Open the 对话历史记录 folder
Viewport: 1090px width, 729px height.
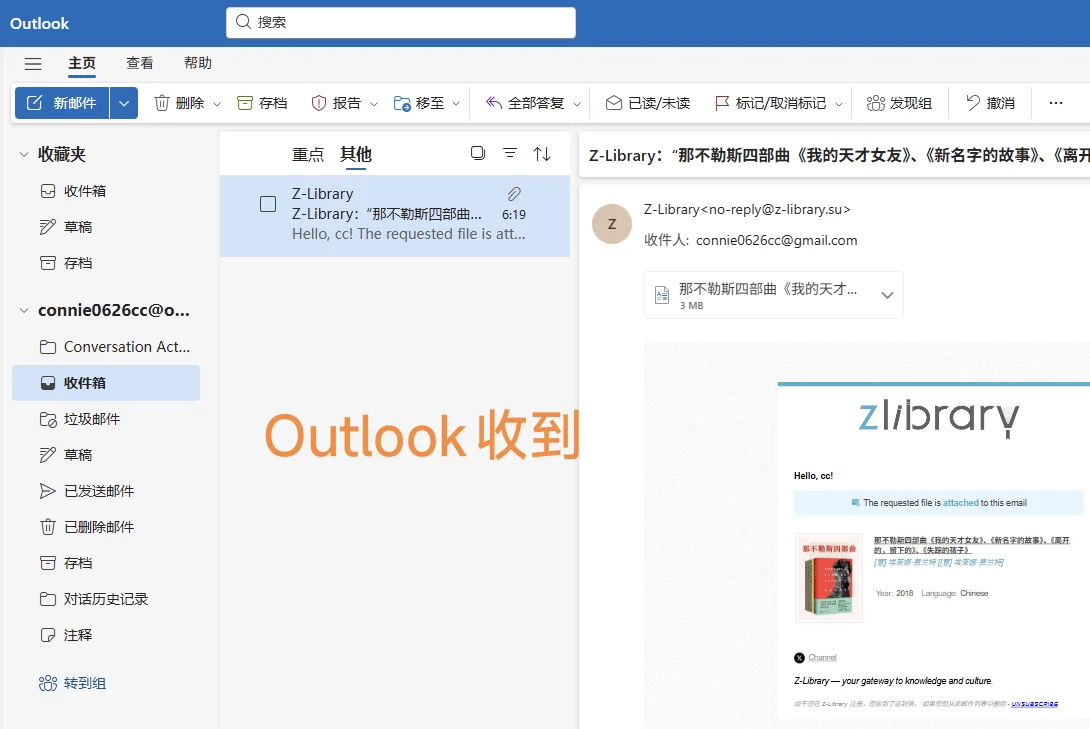click(x=106, y=599)
